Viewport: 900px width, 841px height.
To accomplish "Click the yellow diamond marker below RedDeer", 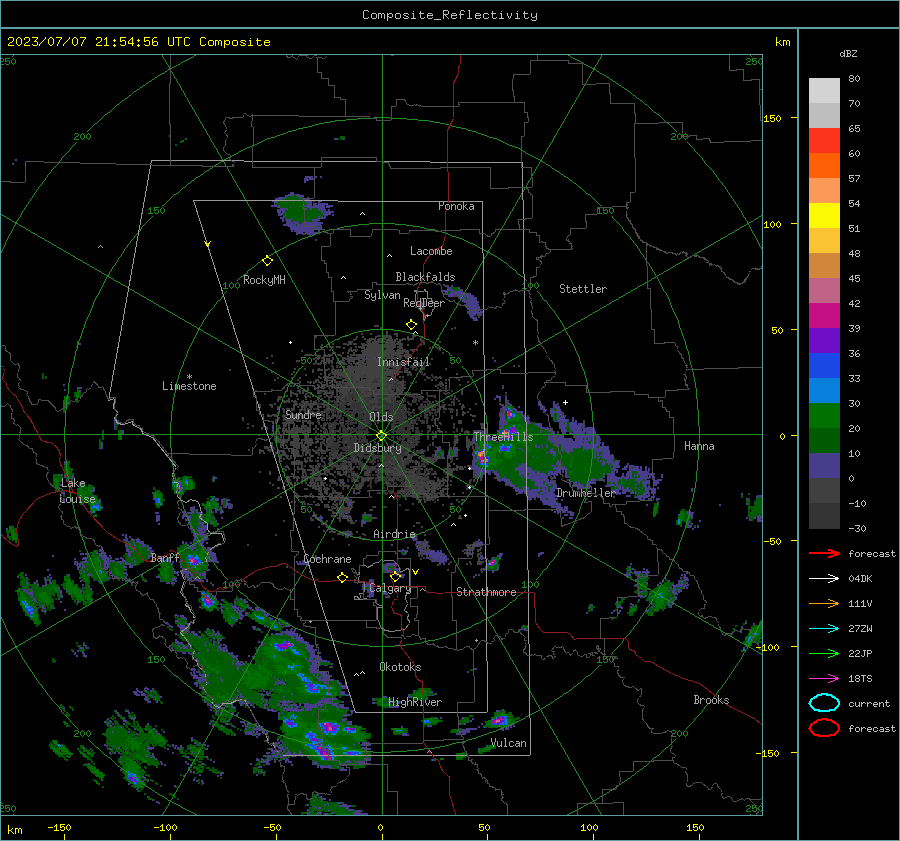I will coord(411,325).
